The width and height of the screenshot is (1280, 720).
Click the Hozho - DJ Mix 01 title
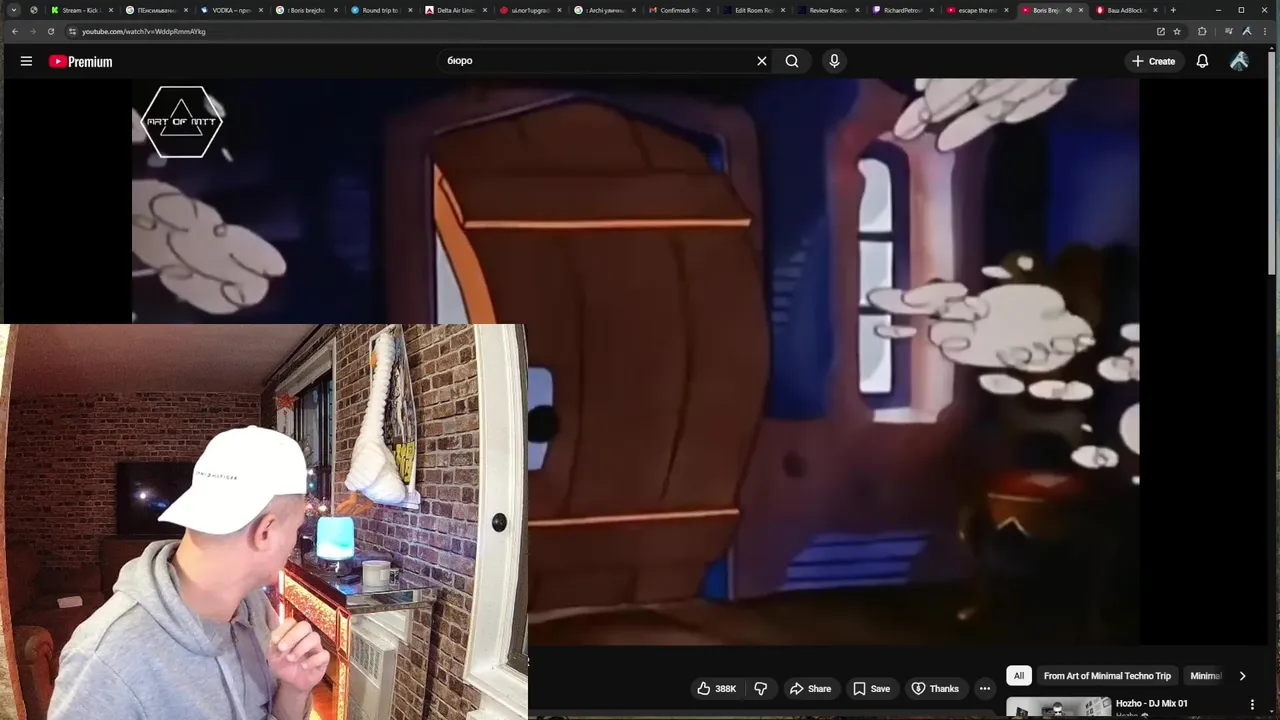[x=1151, y=704]
